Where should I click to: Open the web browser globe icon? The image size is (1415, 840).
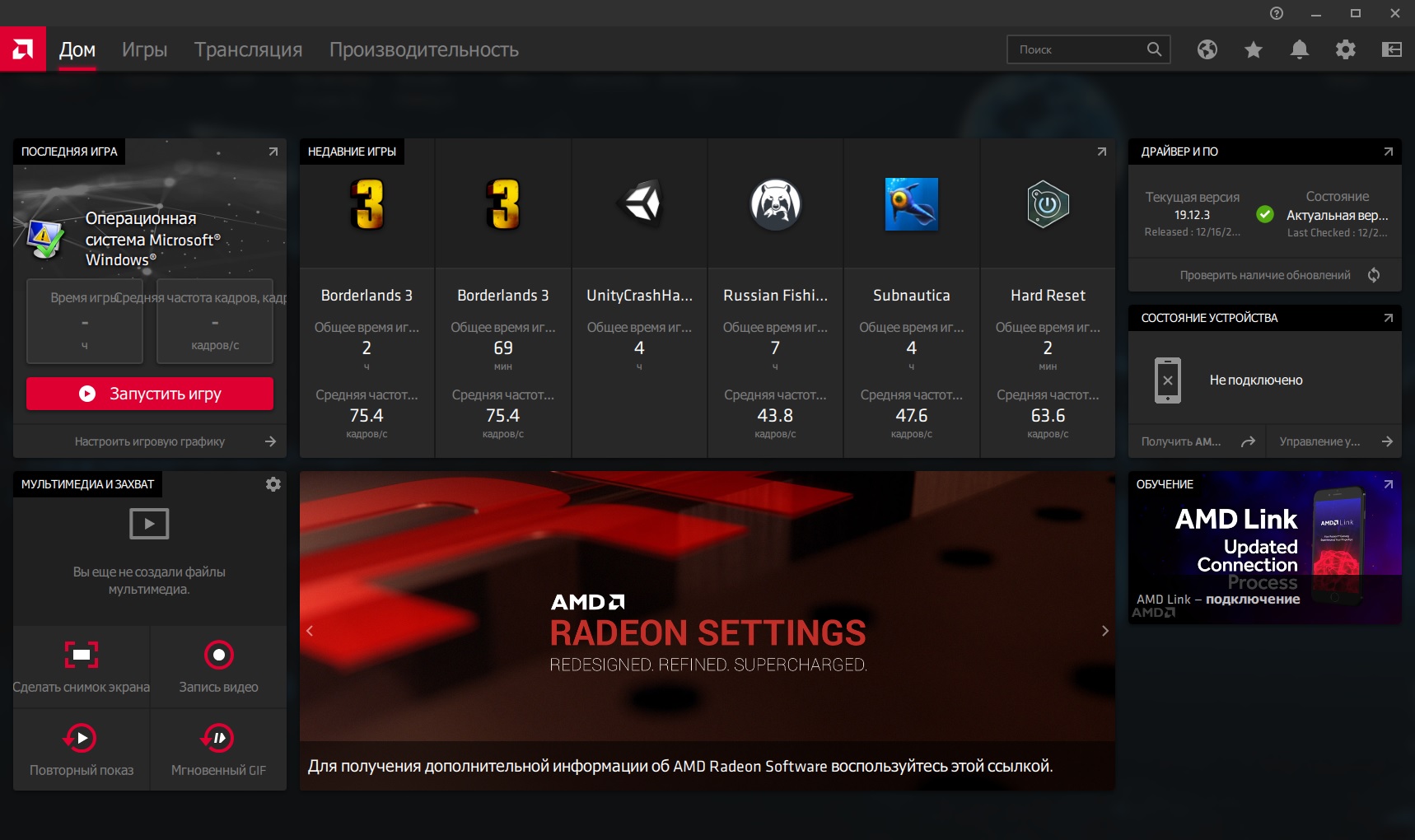(1207, 49)
